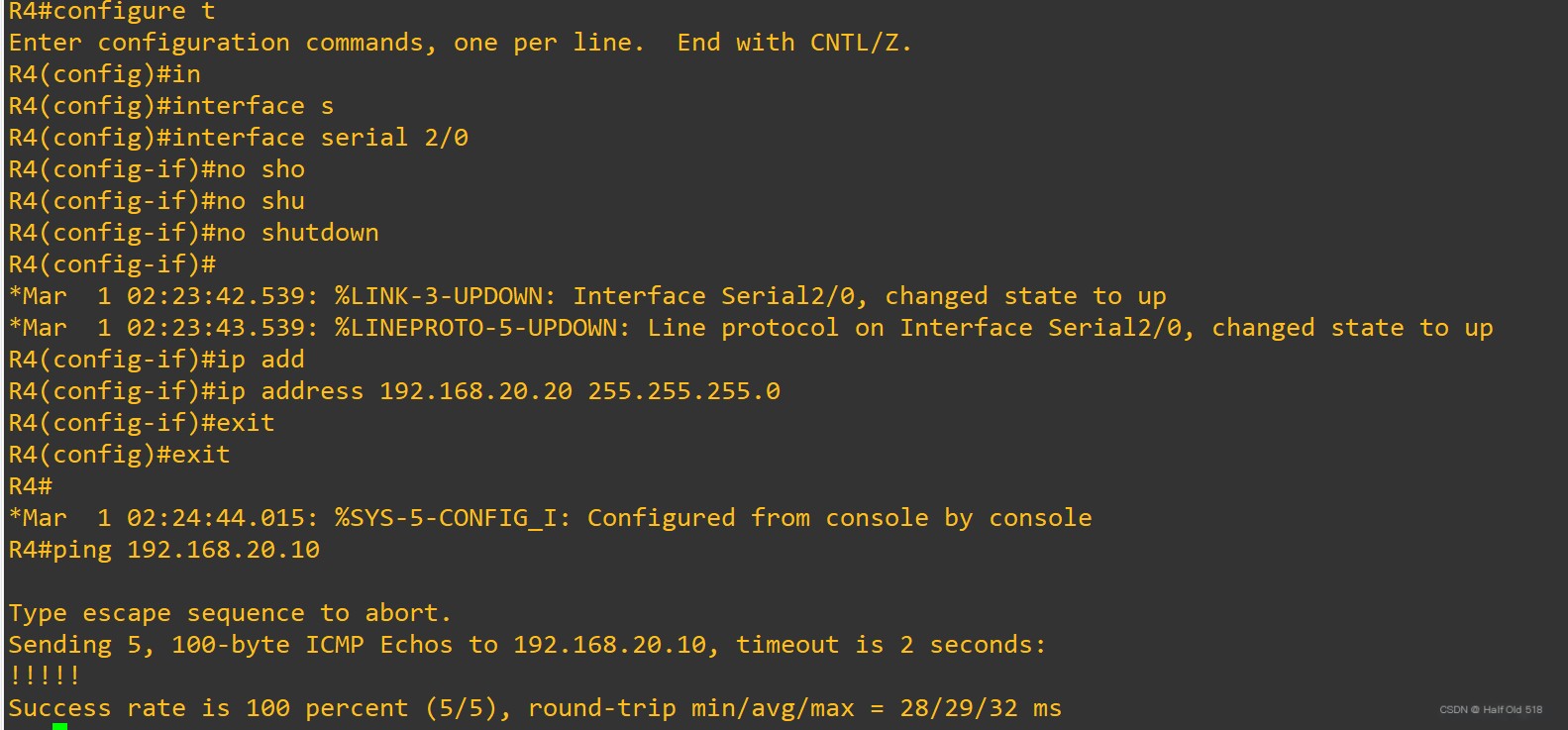Image resolution: width=1568 pixels, height=730 pixels.
Task: Click the 'ping 192.168.20.10' command
Action: point(186,550)
